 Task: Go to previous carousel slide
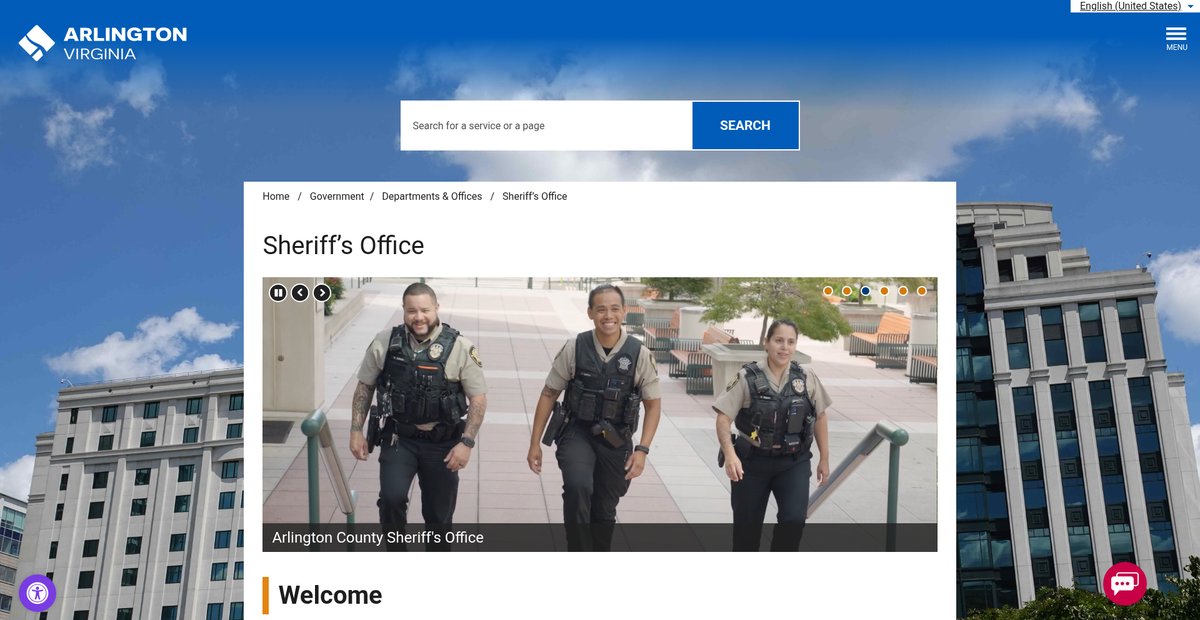point(300,293)
